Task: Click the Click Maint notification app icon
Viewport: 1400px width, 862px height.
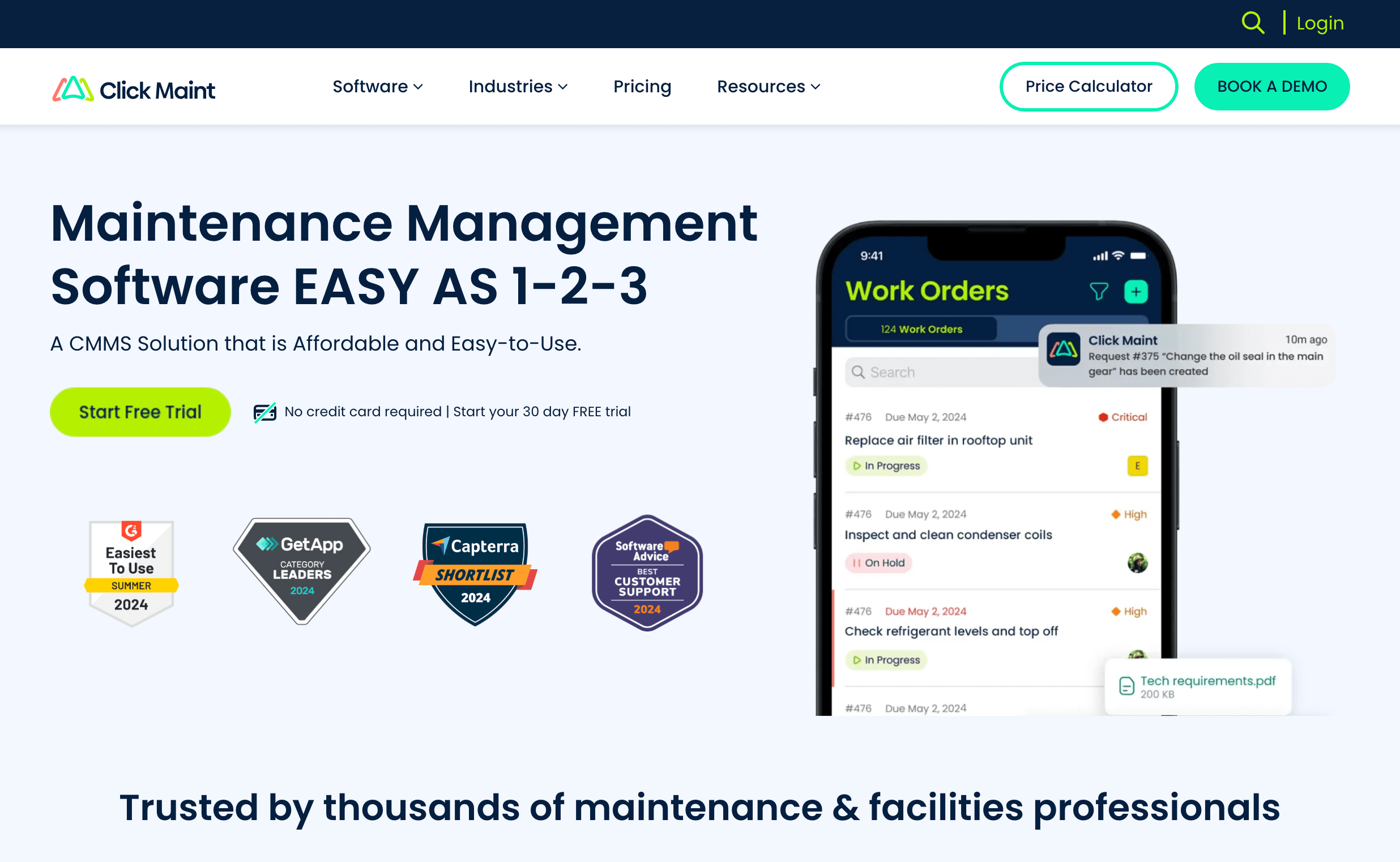Action: pyautogui.click(x=1063, y=349)
